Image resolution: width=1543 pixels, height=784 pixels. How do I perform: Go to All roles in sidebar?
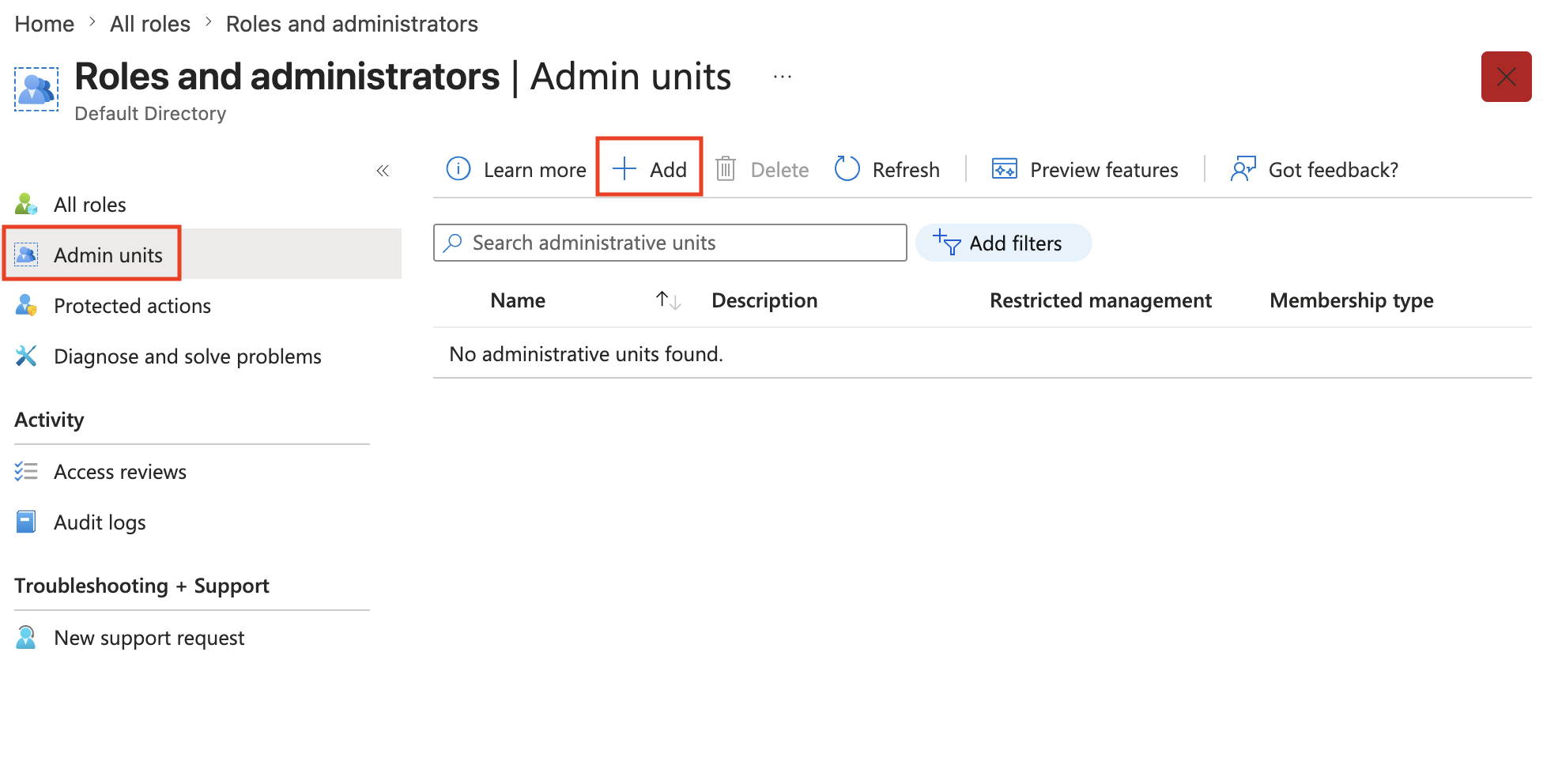[90, 205]
